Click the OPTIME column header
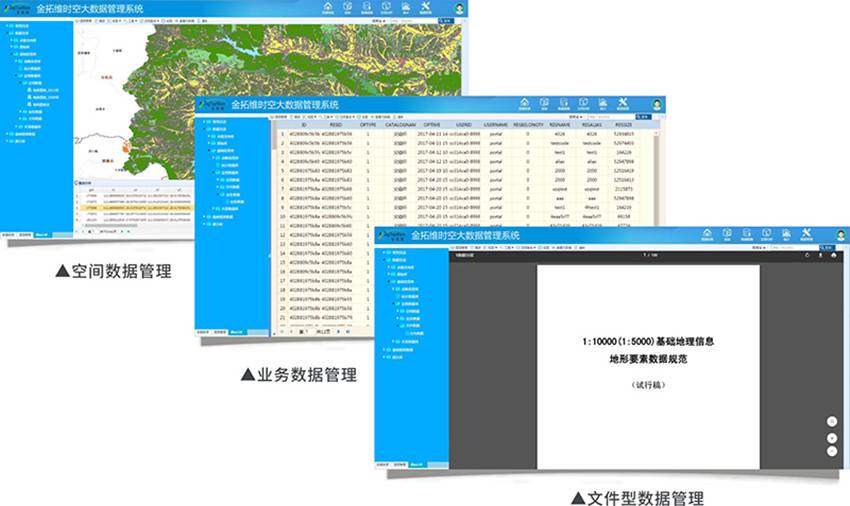Viewport: 850px width, 506px height. [432, 124]
